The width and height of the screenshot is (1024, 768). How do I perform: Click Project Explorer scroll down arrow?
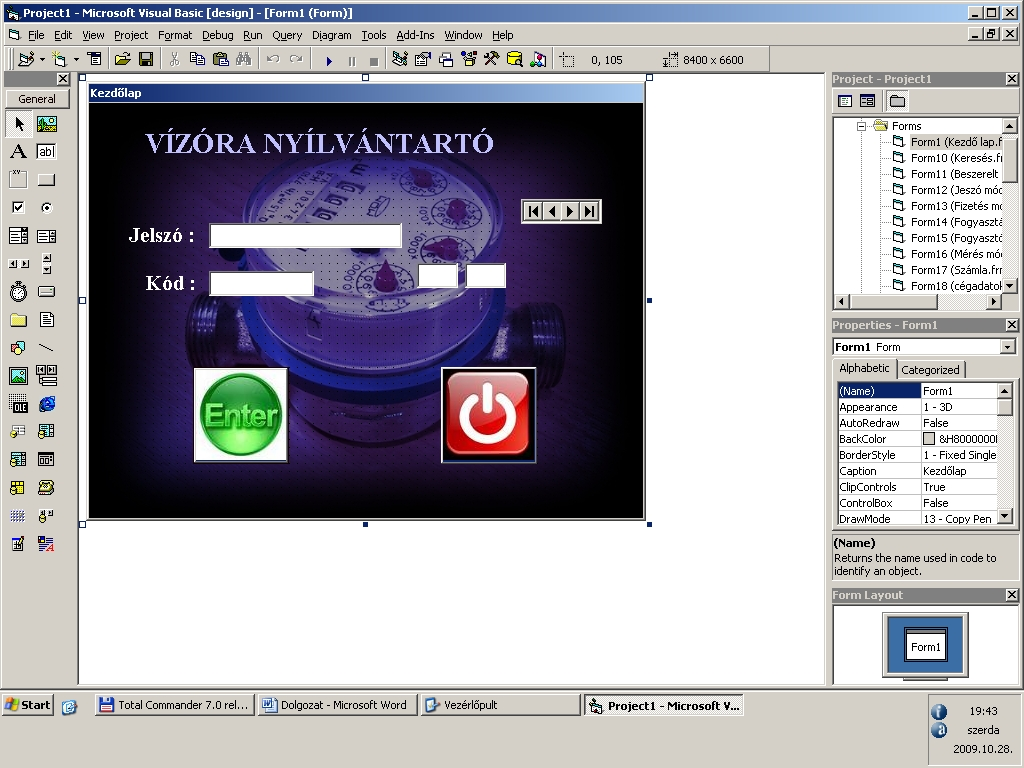click(x=1010, y=286)
